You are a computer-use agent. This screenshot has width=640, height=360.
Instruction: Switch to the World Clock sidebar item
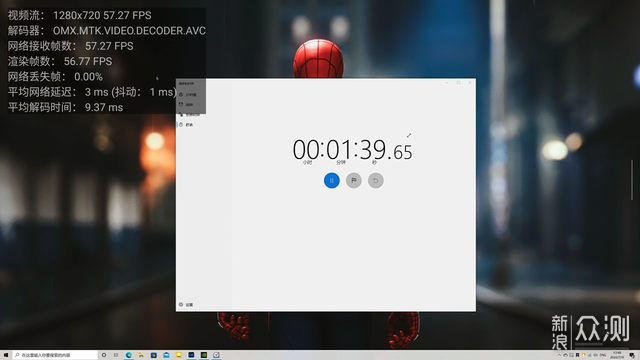(188, 115)
